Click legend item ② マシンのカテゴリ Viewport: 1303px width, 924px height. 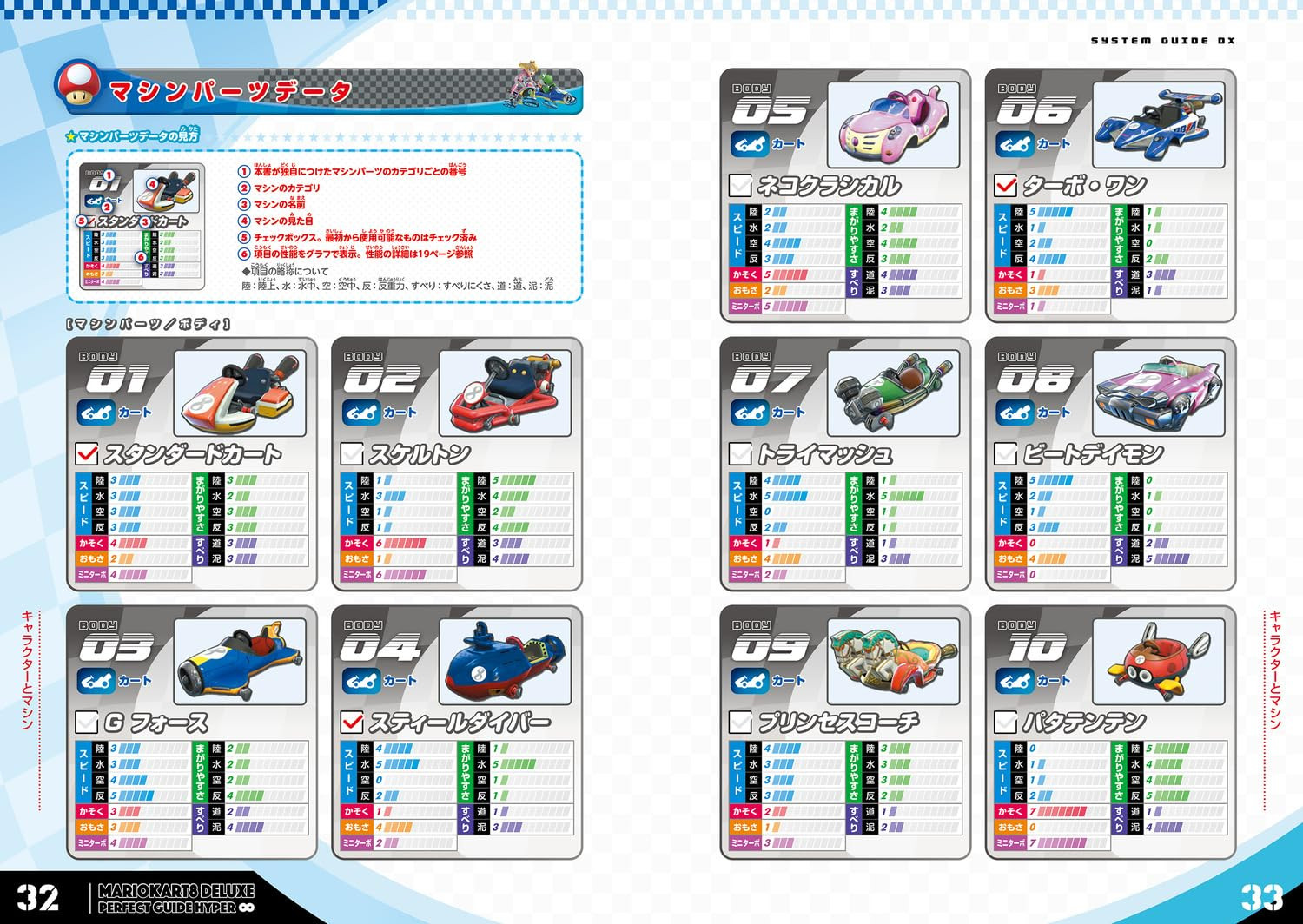279,188
